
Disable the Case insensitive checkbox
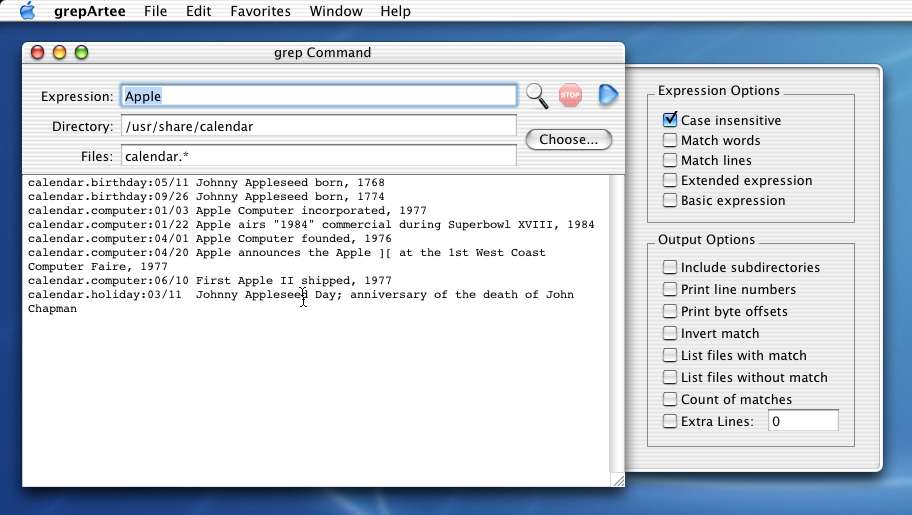coord(670,120)
